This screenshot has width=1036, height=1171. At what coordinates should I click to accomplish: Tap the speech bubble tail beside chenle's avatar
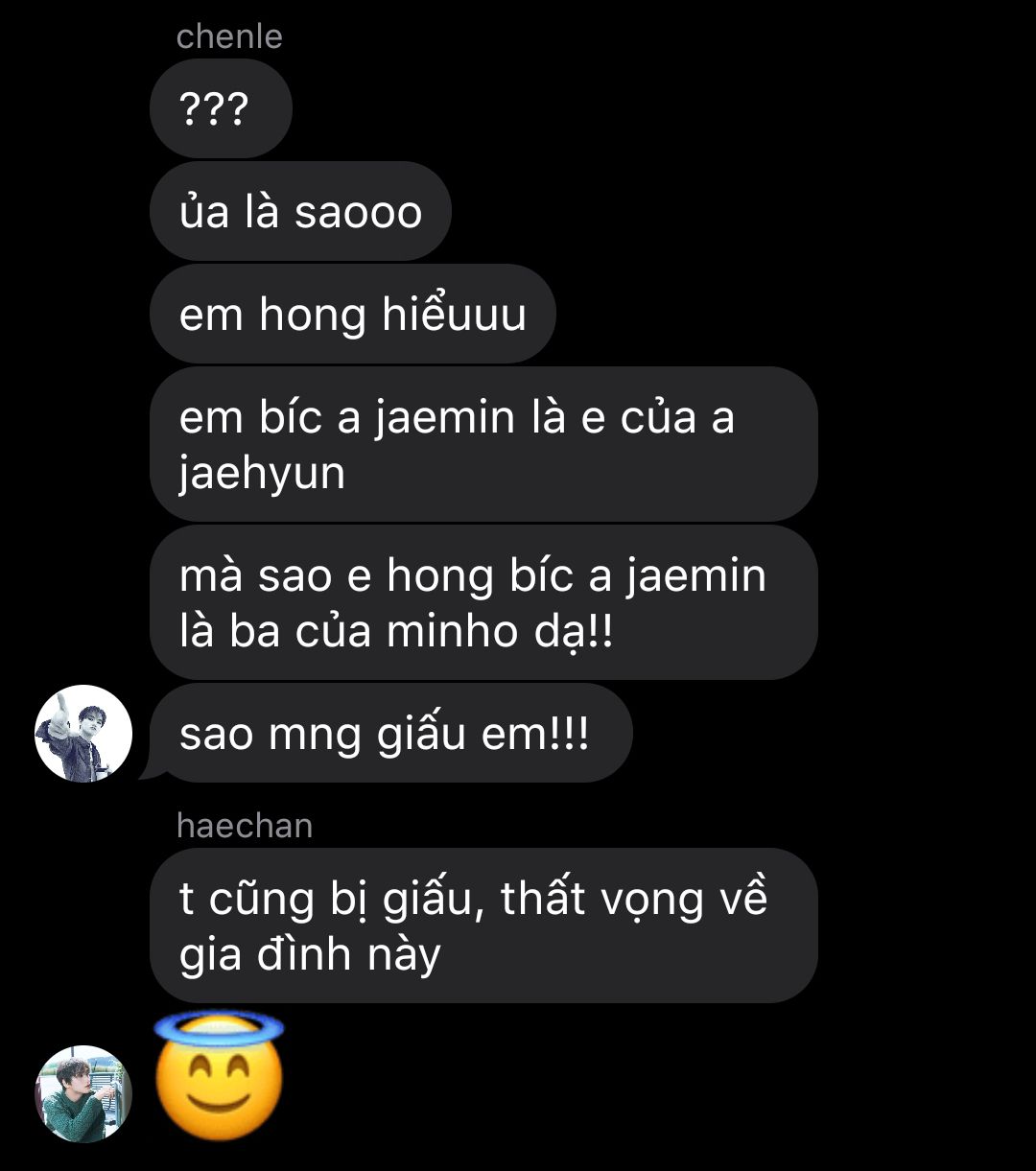(147, 769)
